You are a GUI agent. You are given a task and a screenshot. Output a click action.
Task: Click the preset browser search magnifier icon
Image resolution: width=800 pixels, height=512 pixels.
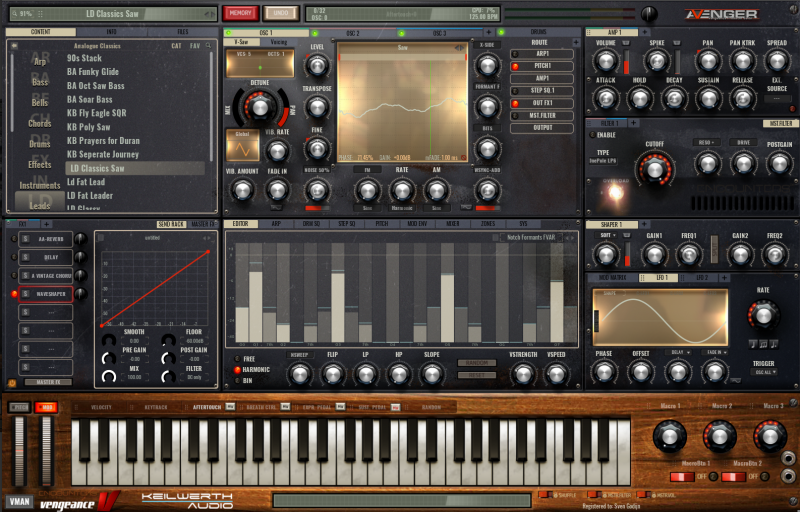208,46
